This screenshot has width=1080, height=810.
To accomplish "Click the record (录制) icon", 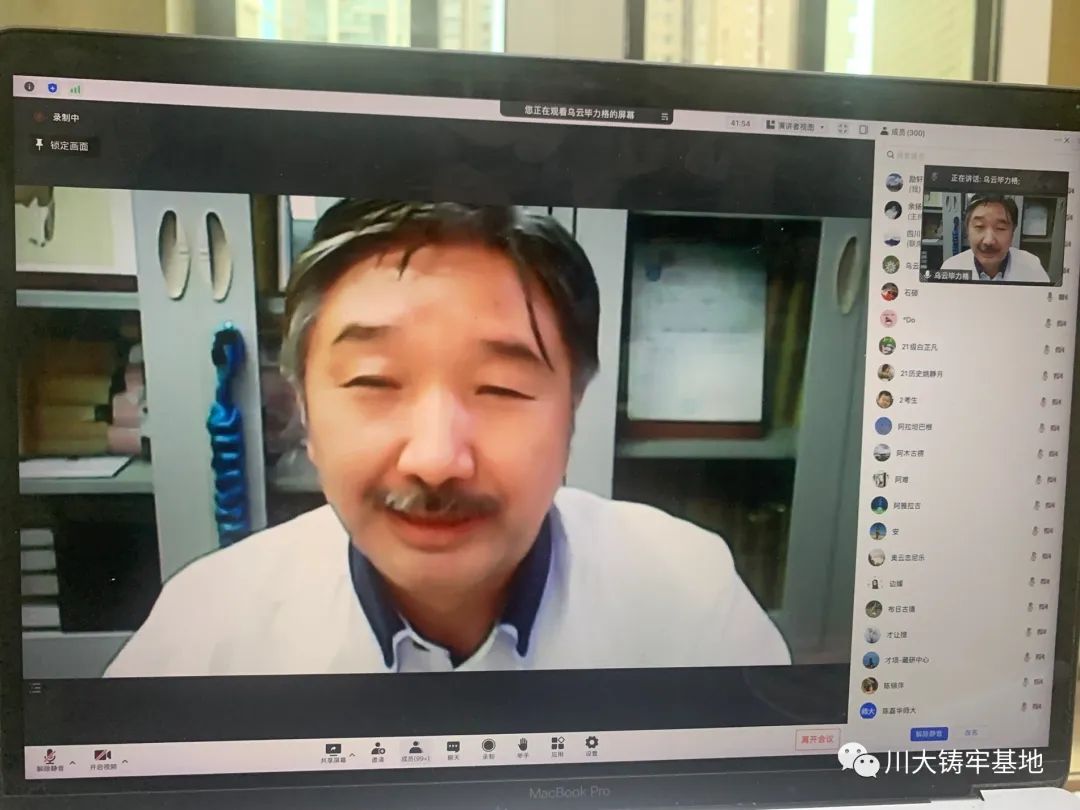I will (488, 749).
